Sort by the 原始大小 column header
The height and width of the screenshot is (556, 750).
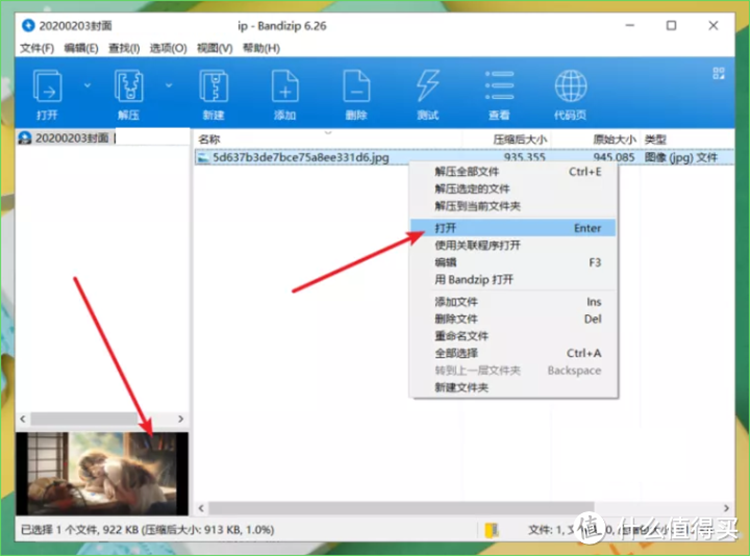pyautogui.click(x=614, y=139)
